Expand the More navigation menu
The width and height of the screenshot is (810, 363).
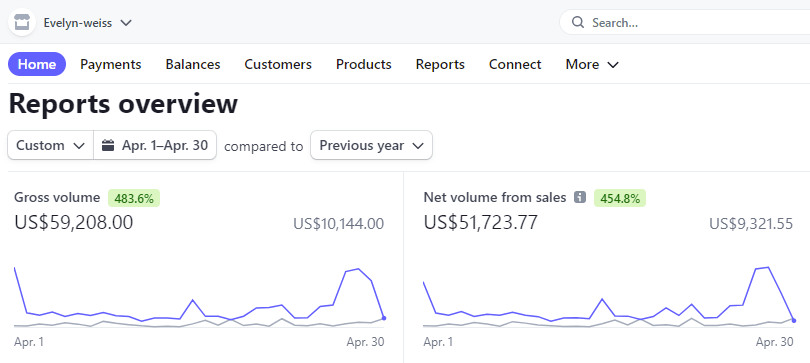click(592, 65)
